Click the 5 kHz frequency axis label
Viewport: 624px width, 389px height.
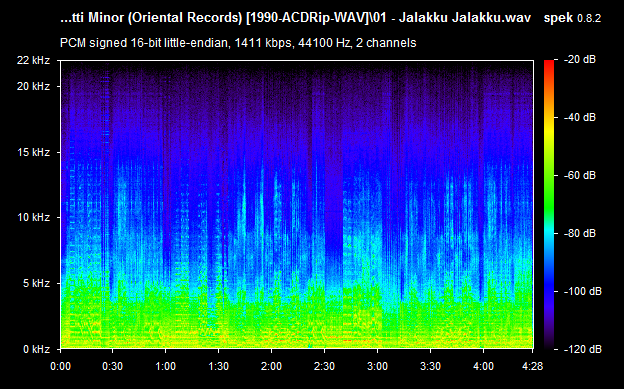coord(37,283)
